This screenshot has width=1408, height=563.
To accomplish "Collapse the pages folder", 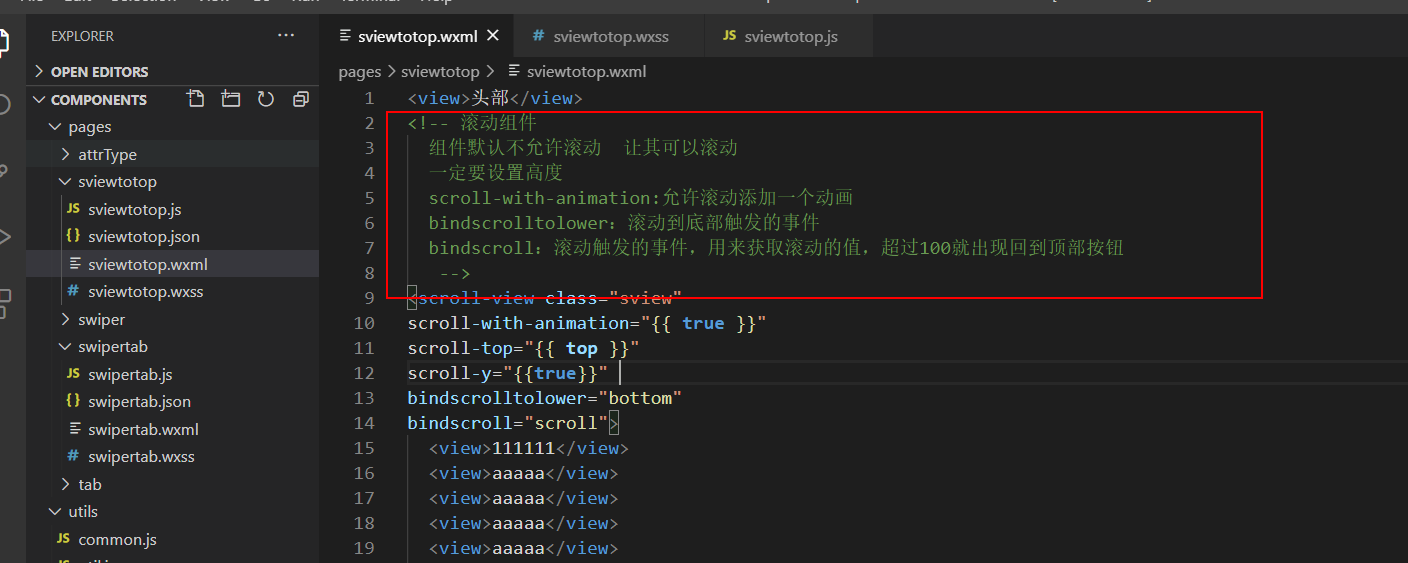I will point(56,127).
